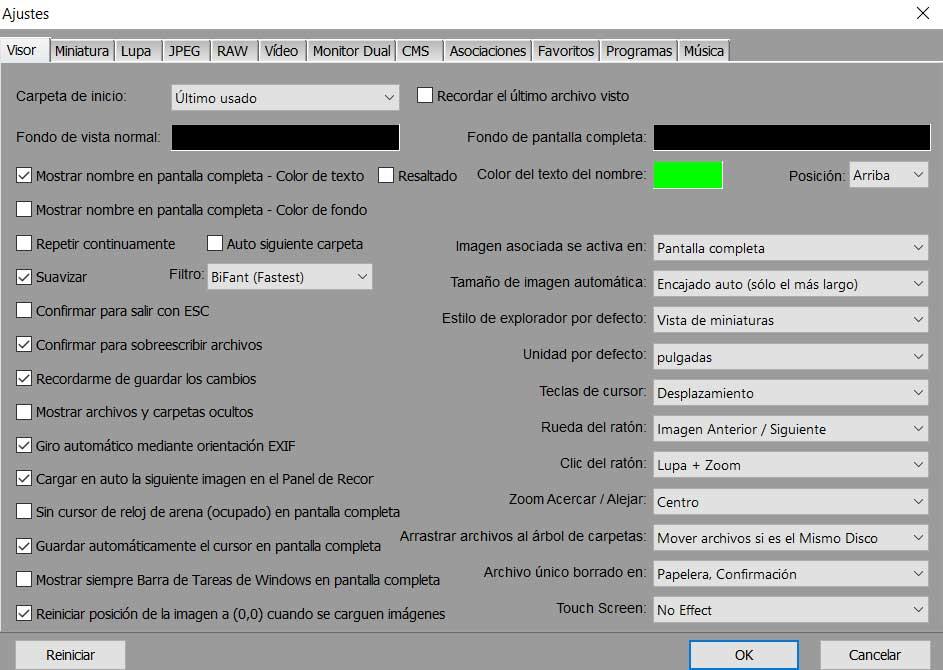Switch to the JPEG tab
Screen dimensions: 943x670
pos(184,51)
